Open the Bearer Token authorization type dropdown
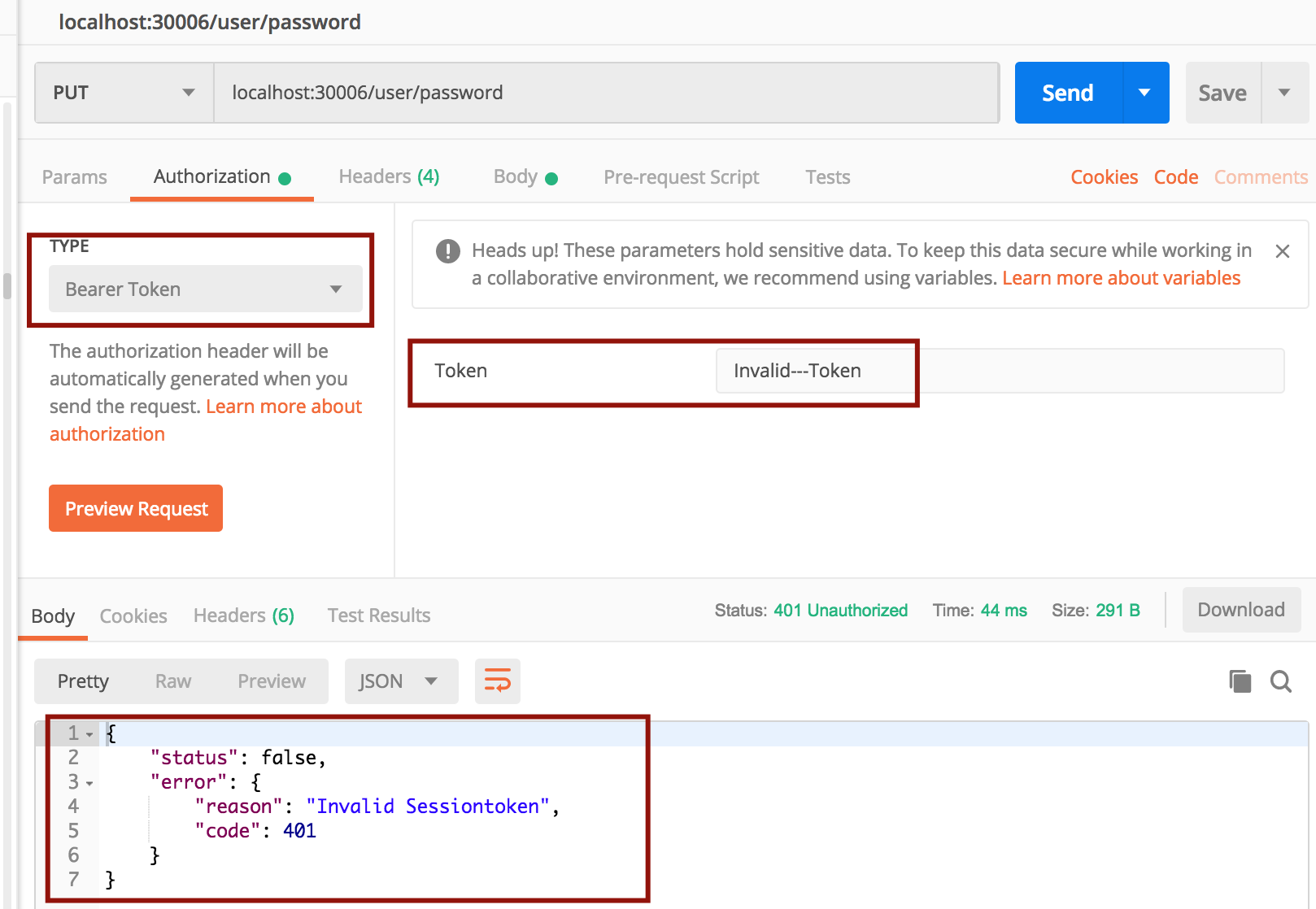The width and height of the screenshot is (1316, 909). 205,289
